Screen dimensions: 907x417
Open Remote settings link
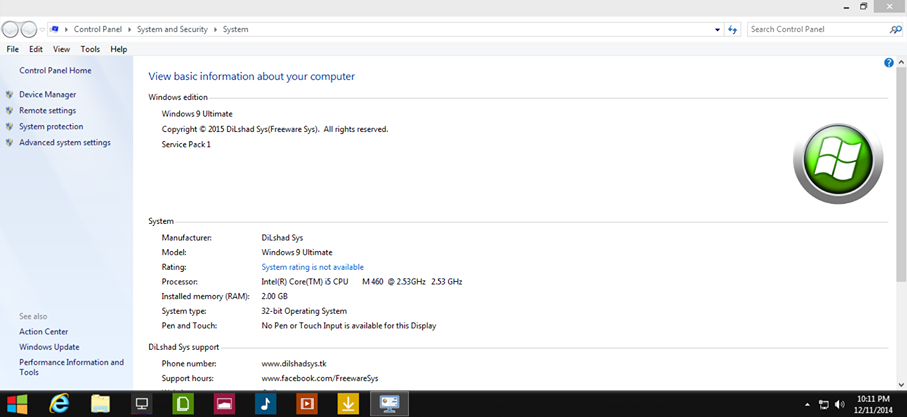click(47, 110)
